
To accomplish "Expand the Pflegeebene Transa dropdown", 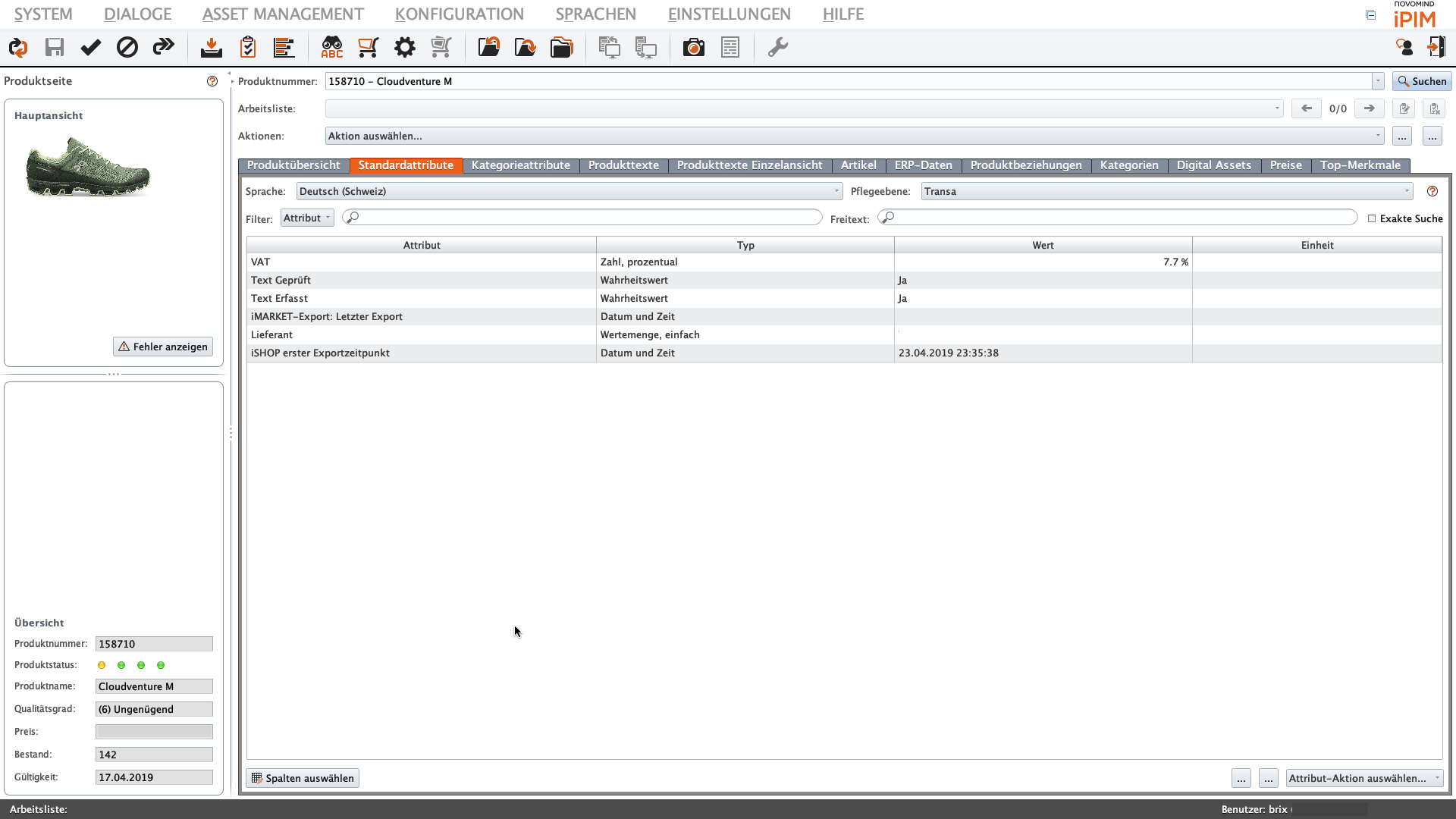I will 1166,191.
